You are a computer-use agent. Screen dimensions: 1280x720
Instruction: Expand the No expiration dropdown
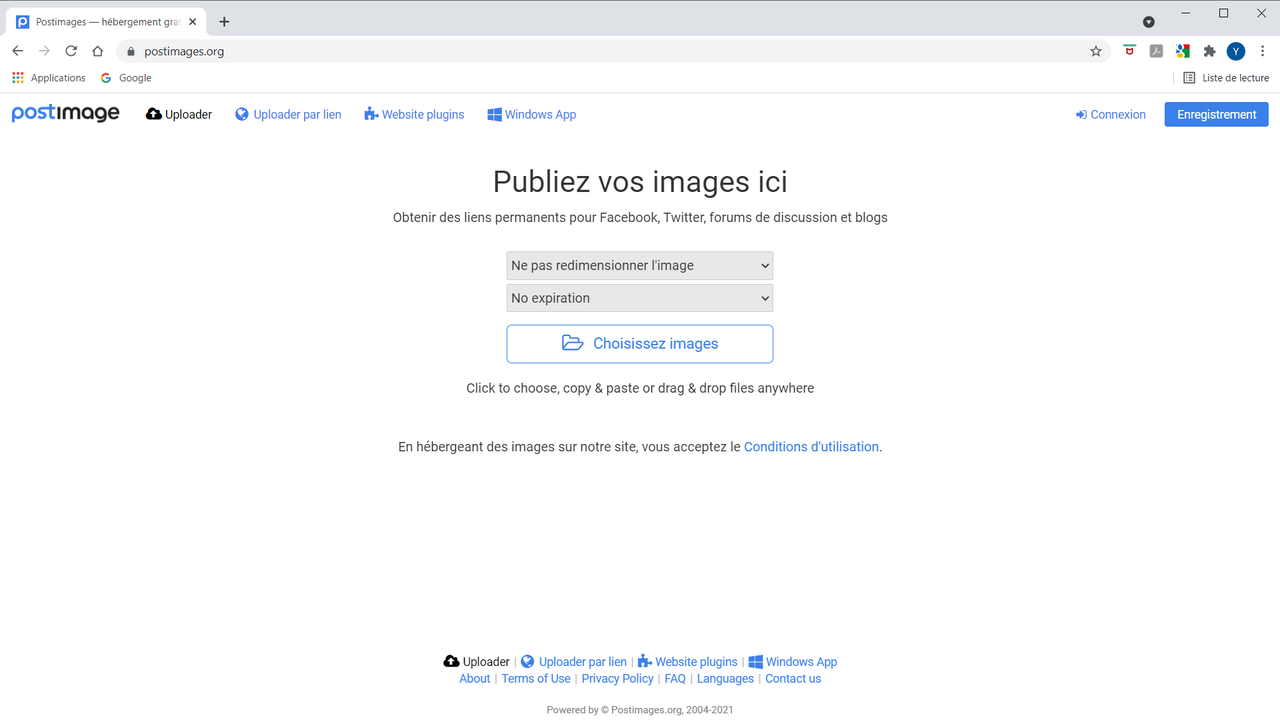[x=640, y=298]
